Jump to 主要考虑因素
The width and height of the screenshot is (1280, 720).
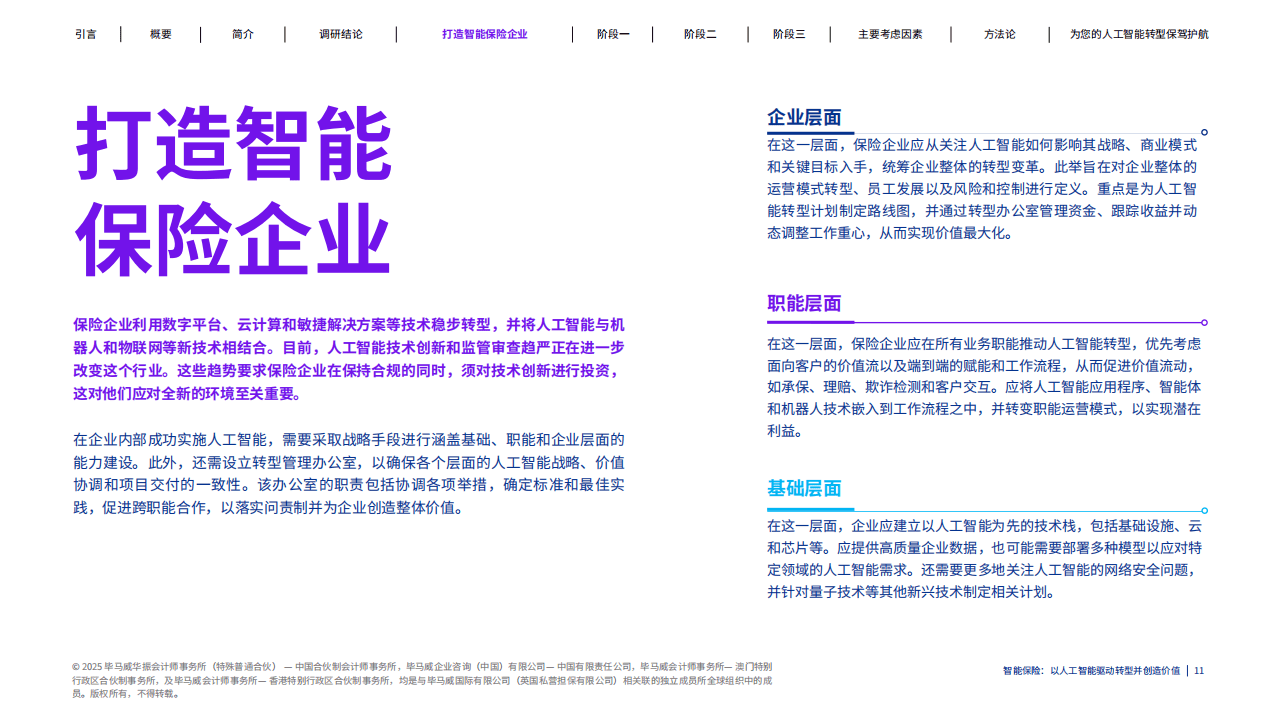tap(889, 34)
